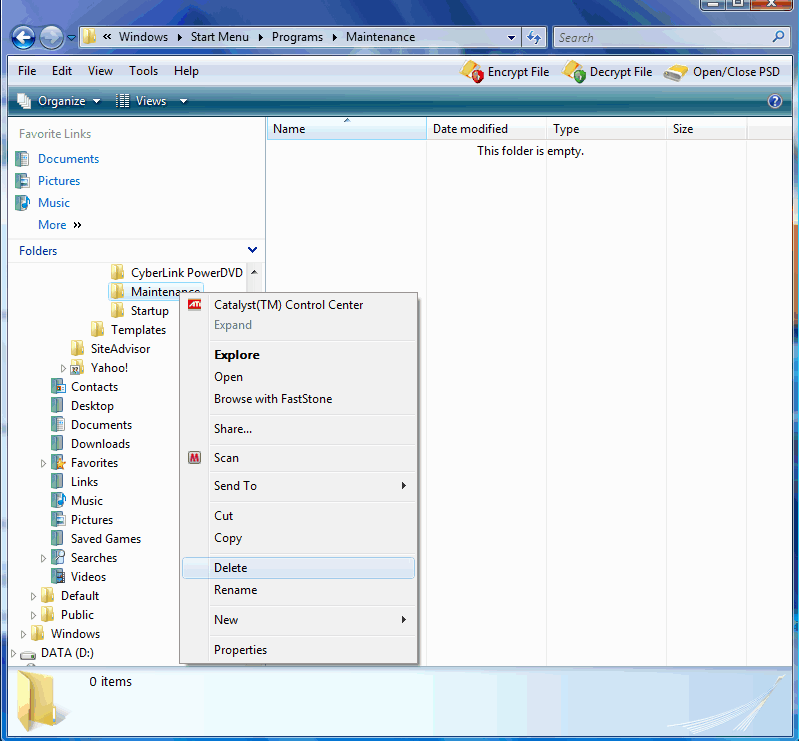Screen dimensions: 799x741
Task: Open Properties from context menu
Action: click(x=299, y=650)
